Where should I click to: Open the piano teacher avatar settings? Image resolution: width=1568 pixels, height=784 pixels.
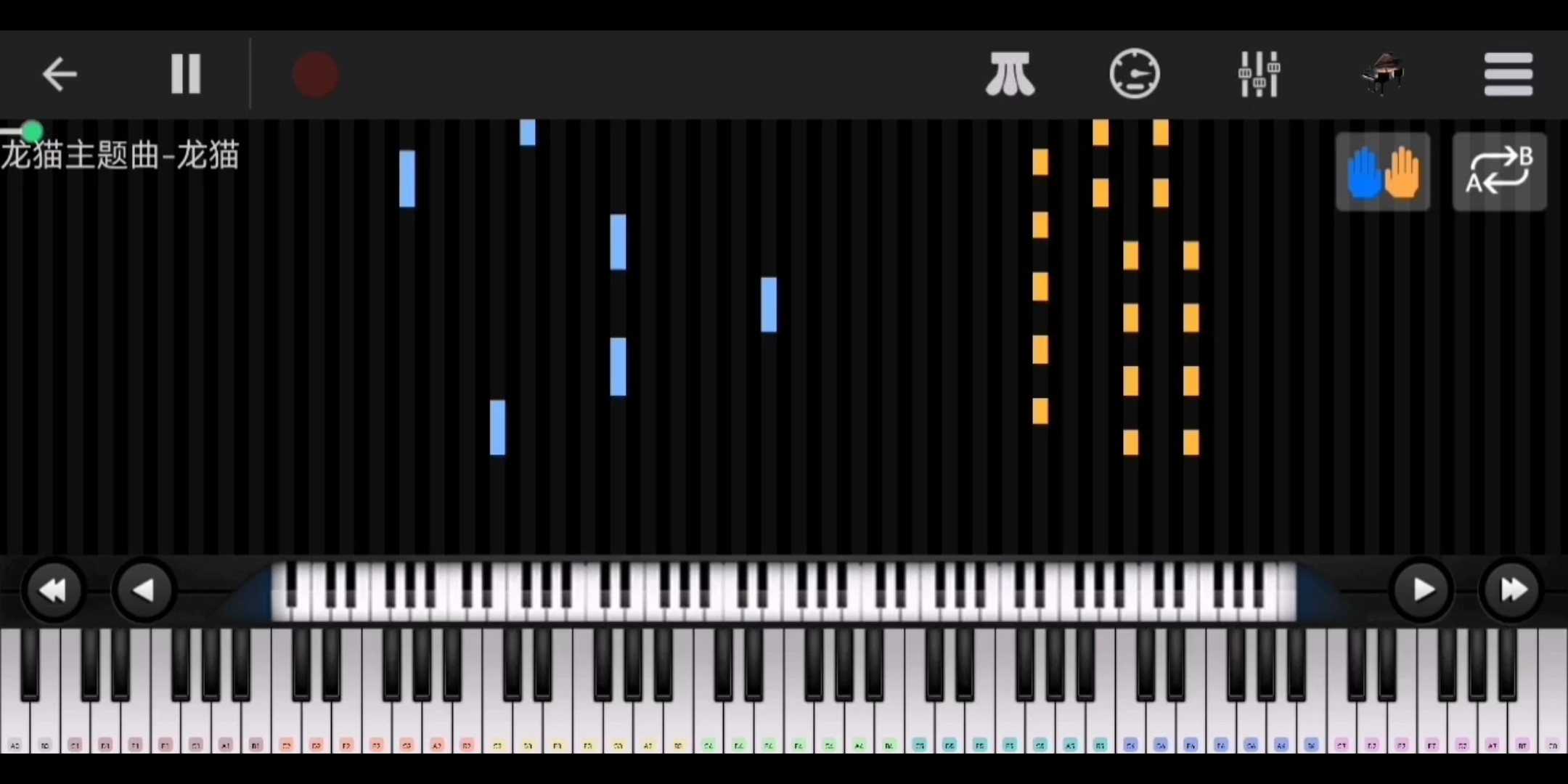click(x=1384, y=74)
